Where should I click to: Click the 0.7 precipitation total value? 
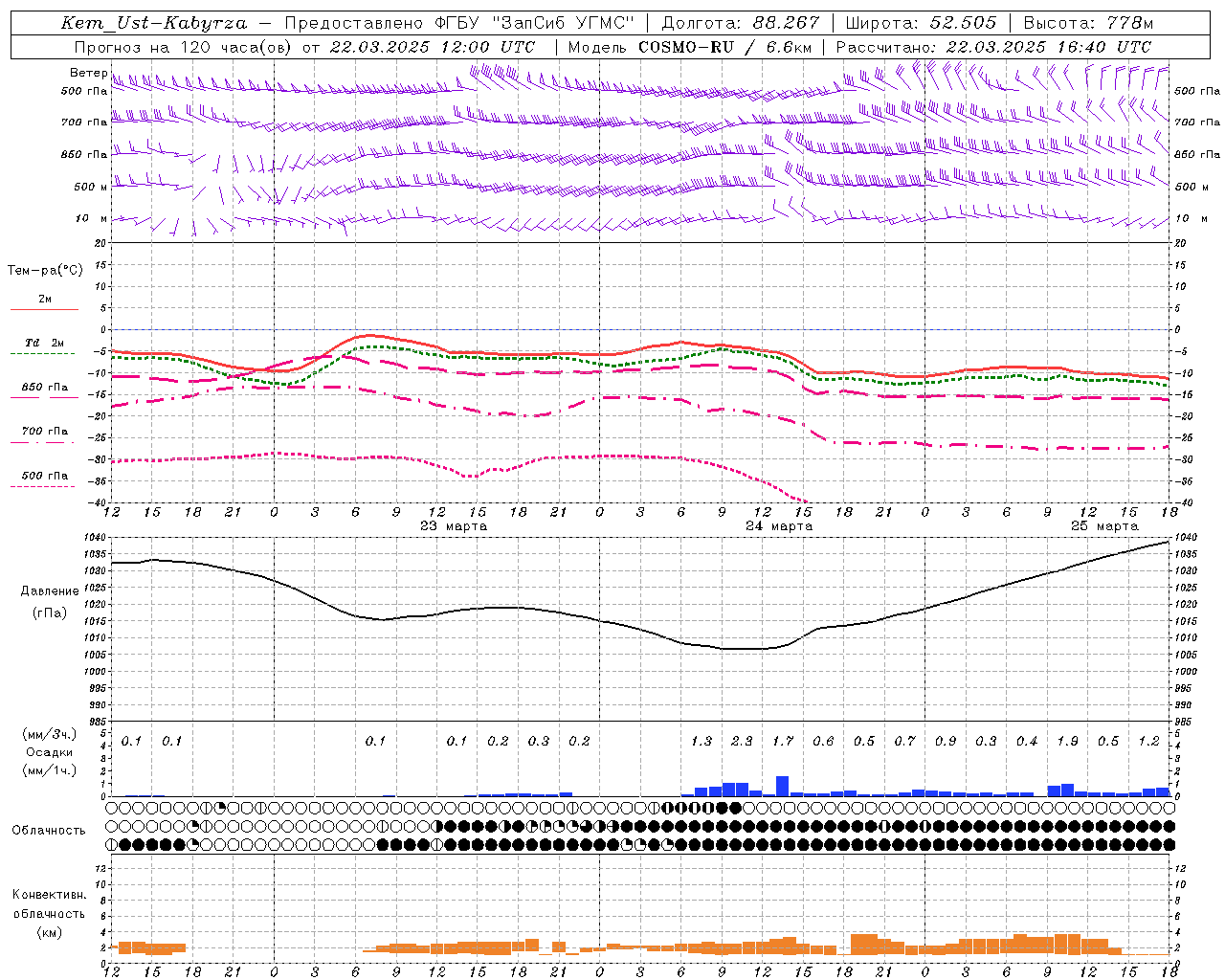(905, 742)
